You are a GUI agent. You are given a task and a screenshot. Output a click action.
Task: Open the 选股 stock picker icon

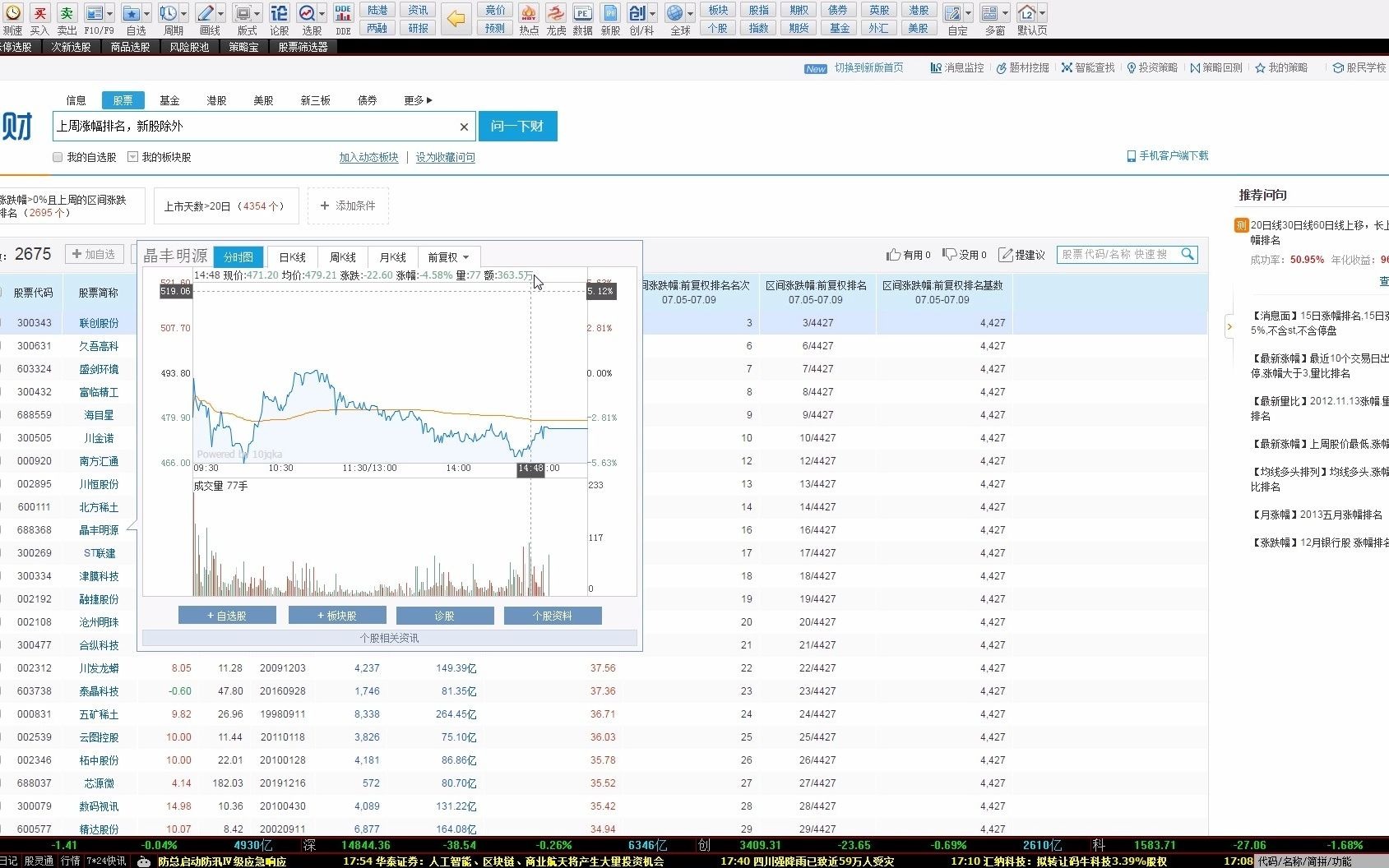click(x=307, y=13)
